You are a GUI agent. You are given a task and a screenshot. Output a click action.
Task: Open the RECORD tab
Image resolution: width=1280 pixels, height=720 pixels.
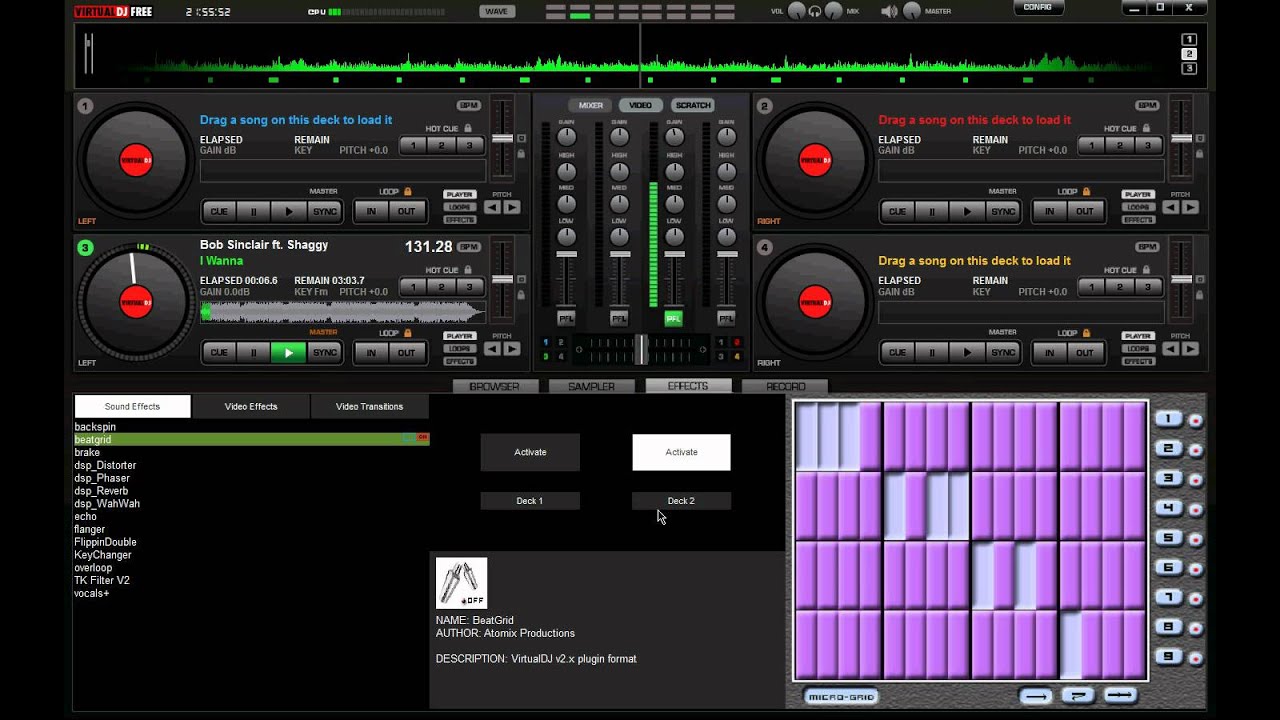[x=786, y=386]
